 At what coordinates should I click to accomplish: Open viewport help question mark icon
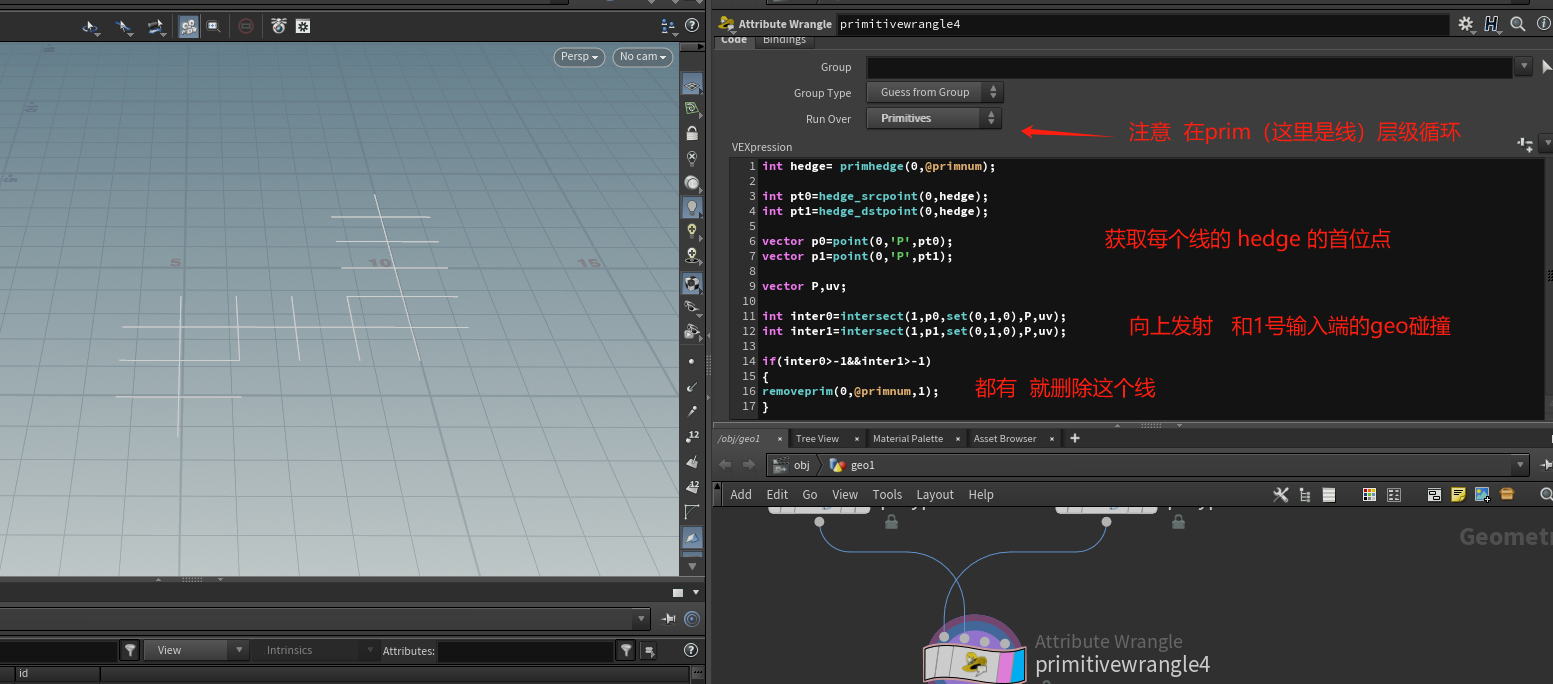point(691,25)
